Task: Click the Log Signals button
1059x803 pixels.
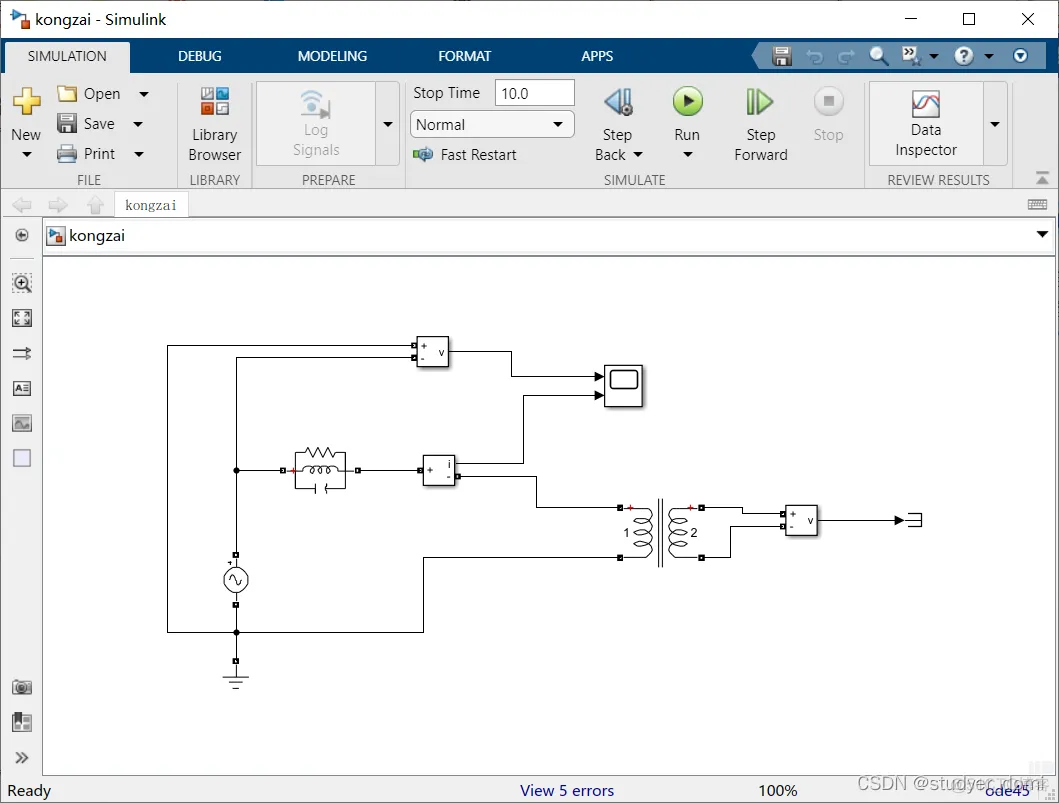Action: (315, 124)
